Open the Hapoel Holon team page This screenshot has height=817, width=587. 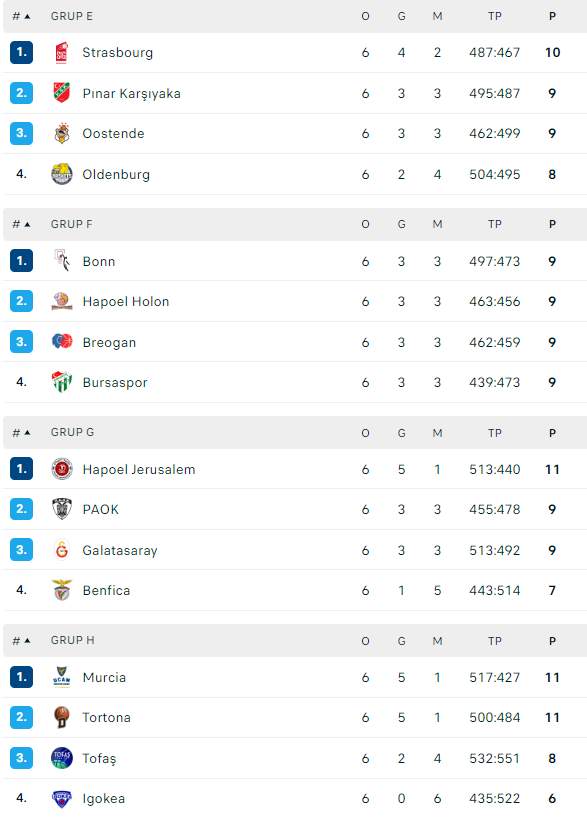pyautogui.click(x=126, y=301)
